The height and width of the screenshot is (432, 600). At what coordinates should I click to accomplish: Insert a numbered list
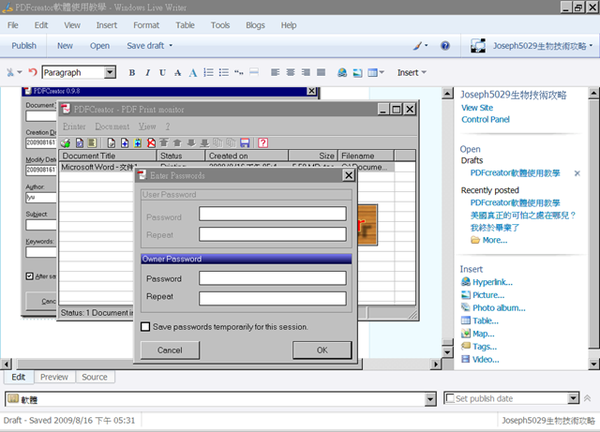coord(209,72)
